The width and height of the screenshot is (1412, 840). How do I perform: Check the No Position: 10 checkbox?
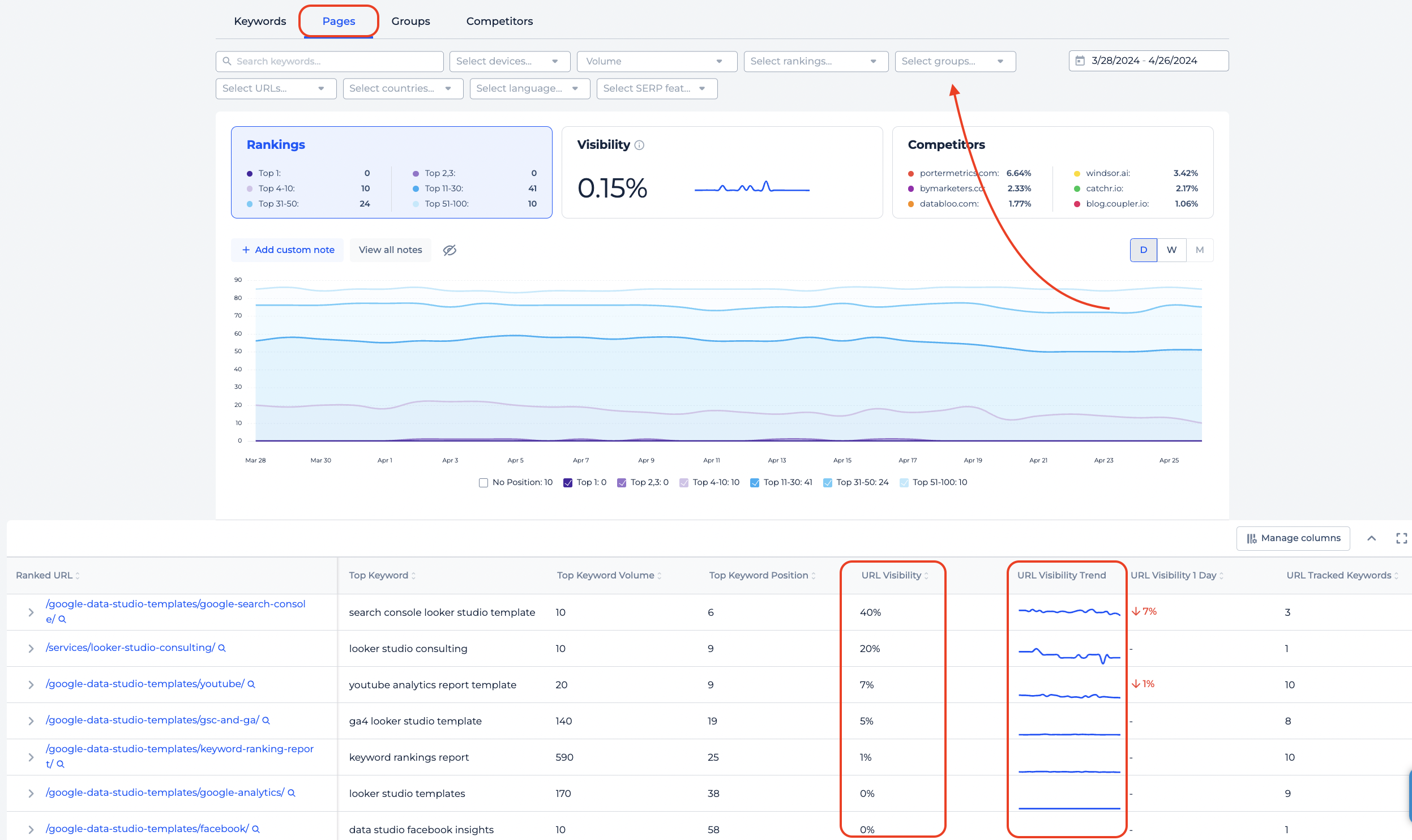[x=483, y=482]
